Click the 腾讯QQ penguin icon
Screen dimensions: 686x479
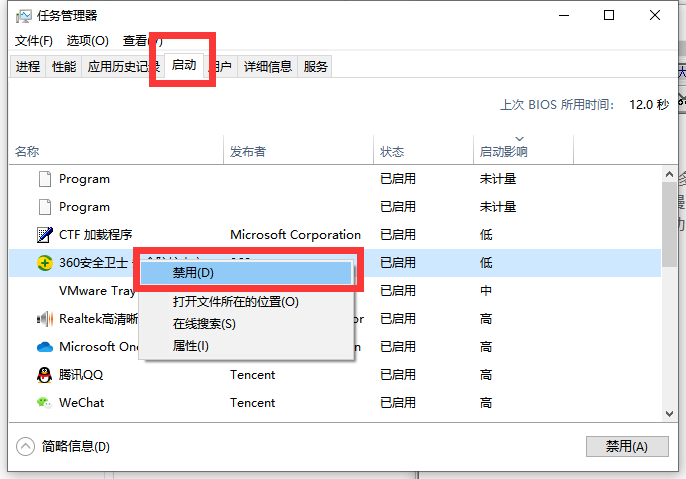tap(44, 375)
